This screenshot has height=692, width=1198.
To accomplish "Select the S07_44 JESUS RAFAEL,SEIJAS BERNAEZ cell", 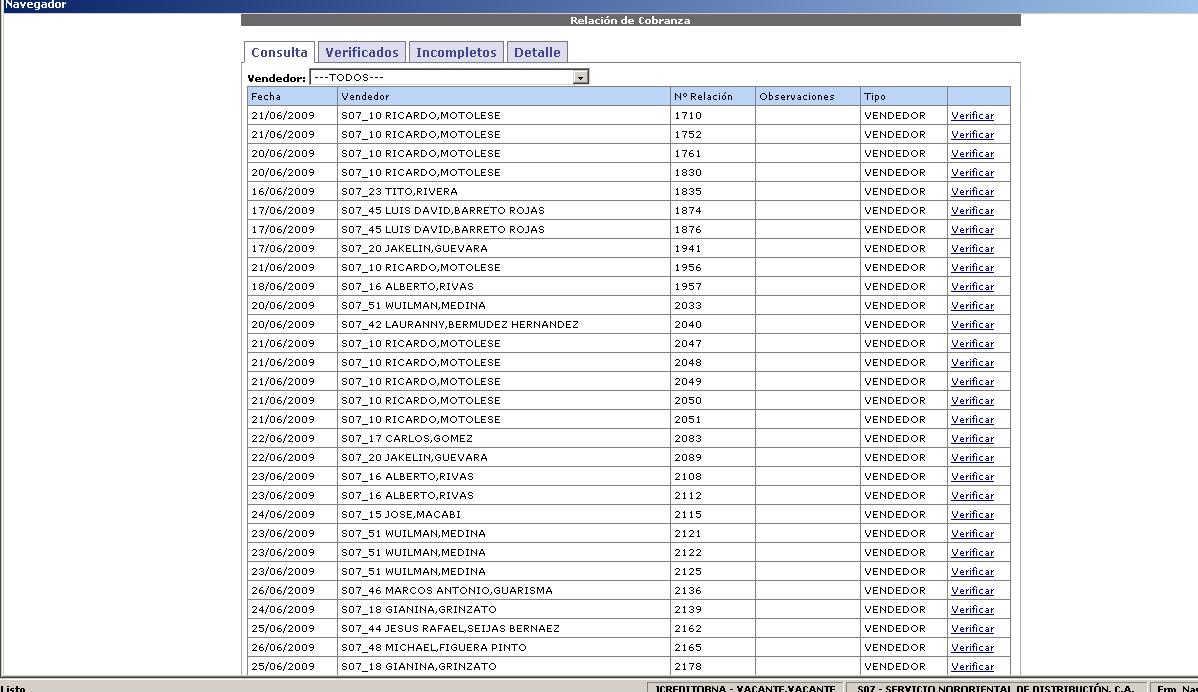I will coord(503,629).
